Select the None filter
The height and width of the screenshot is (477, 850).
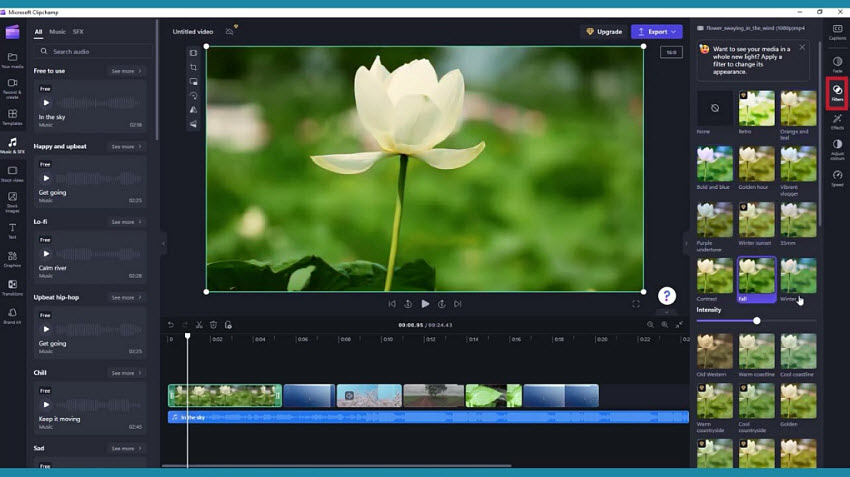714,108
